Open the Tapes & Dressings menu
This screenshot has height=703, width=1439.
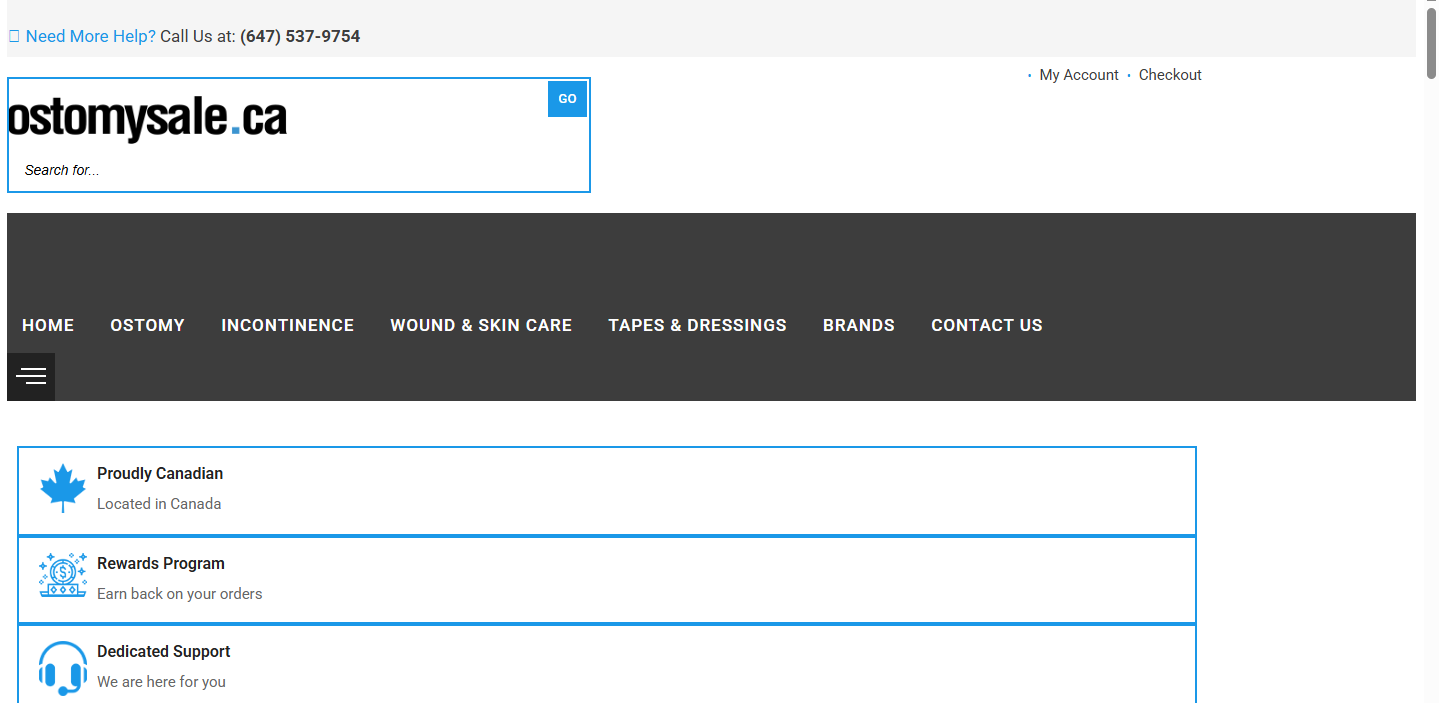point(697,325)
